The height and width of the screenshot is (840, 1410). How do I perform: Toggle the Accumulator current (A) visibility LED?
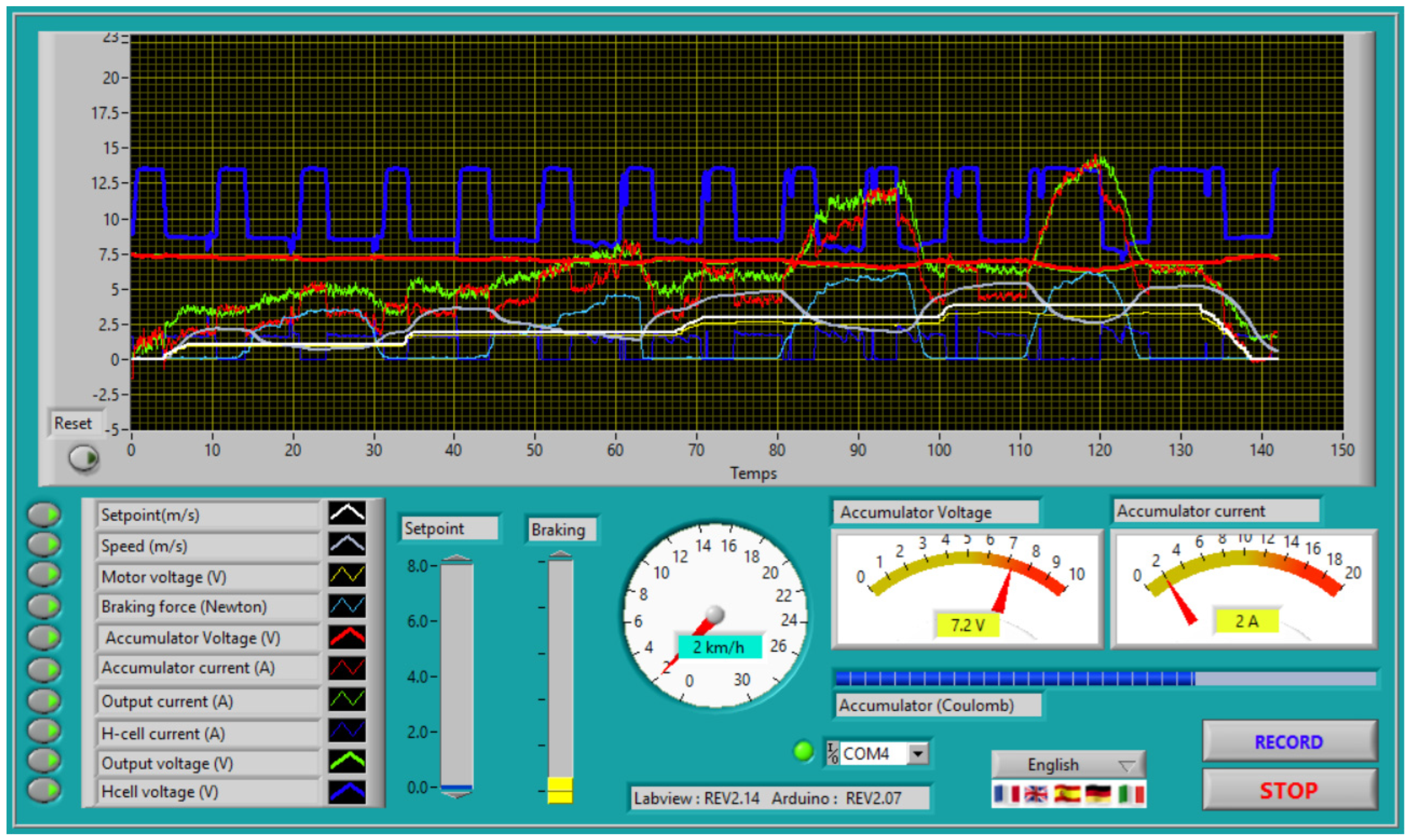click(x=45, y=670)
